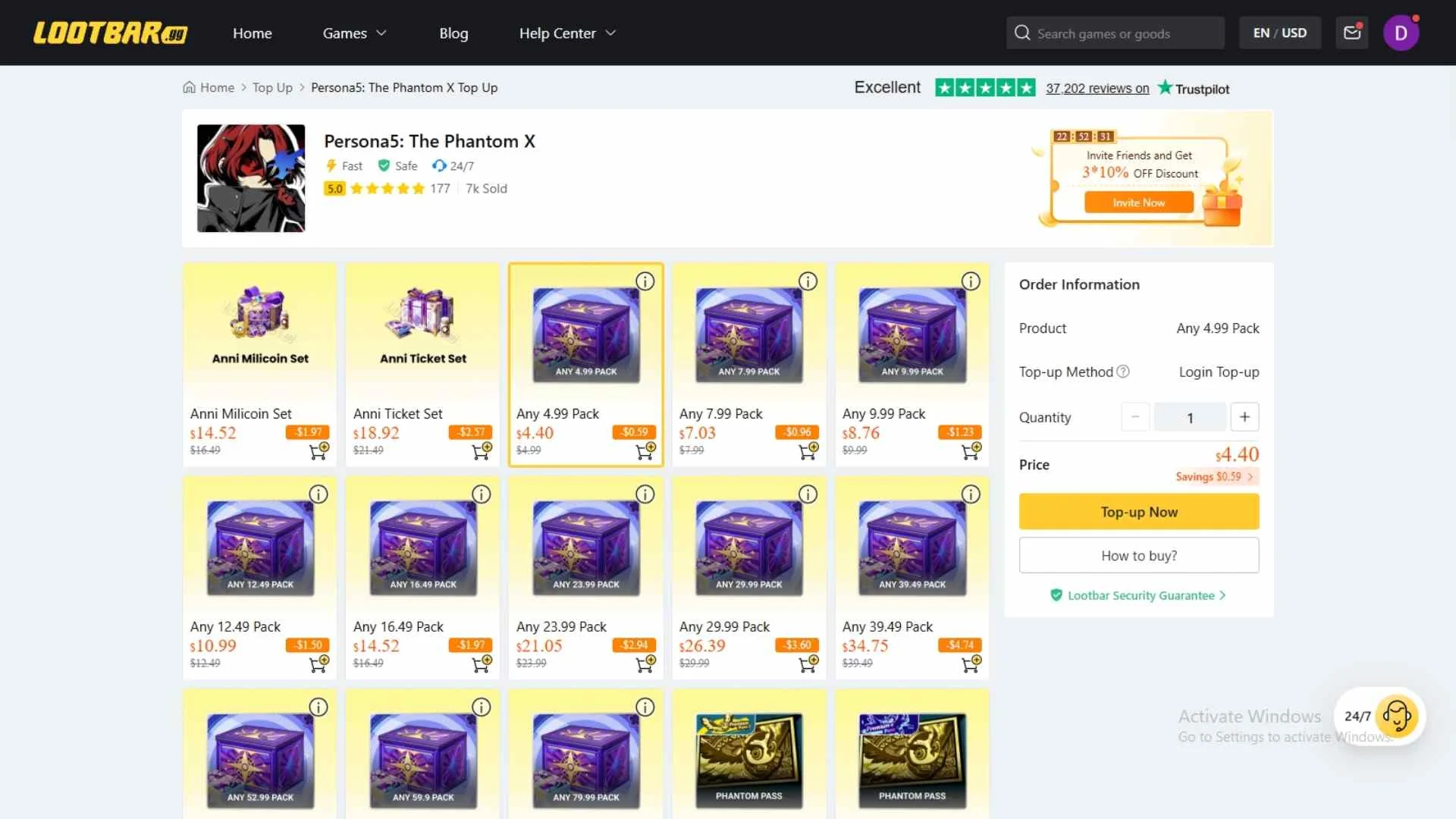1456x819 pixels.
Task: Expand the Games dropdown menu
Action: pos(354,33)
